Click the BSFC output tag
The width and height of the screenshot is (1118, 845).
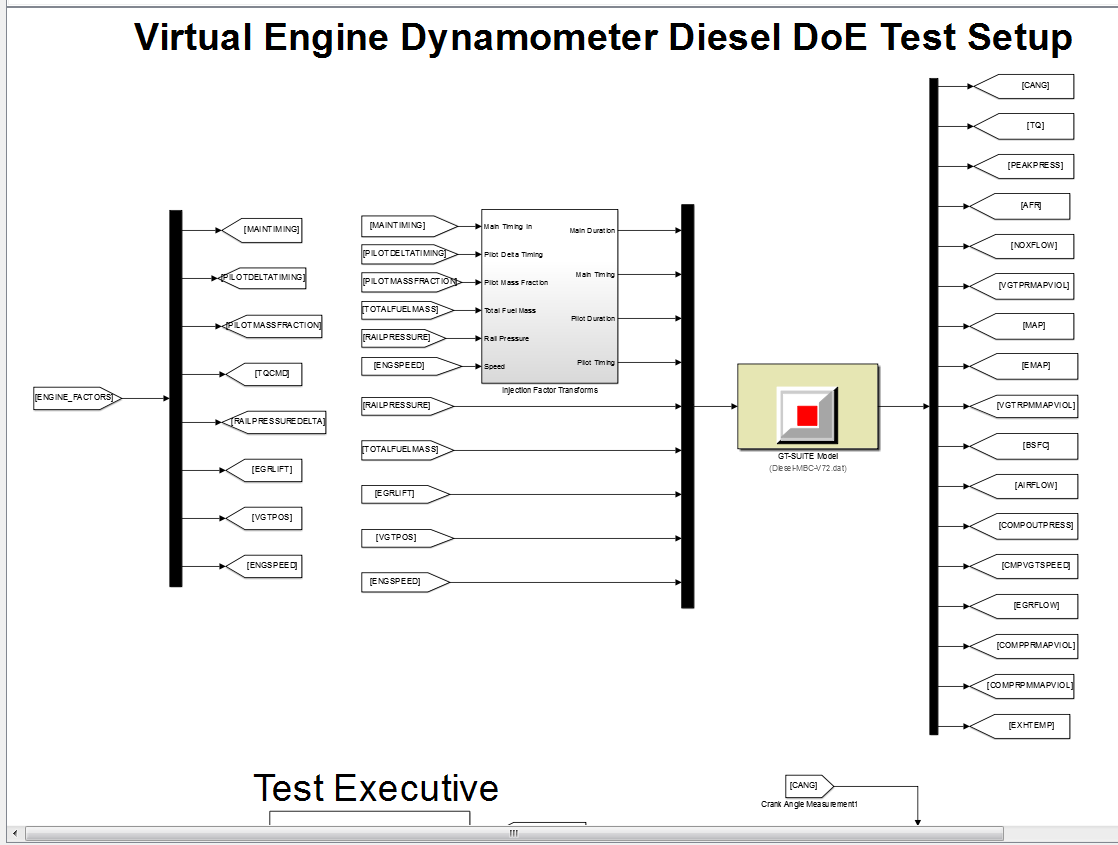tap(1034, 446)
